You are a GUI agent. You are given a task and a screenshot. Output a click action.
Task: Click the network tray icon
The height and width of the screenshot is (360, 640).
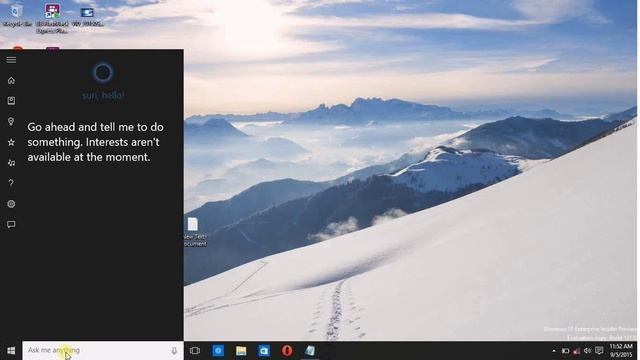[x=576, y=351]
